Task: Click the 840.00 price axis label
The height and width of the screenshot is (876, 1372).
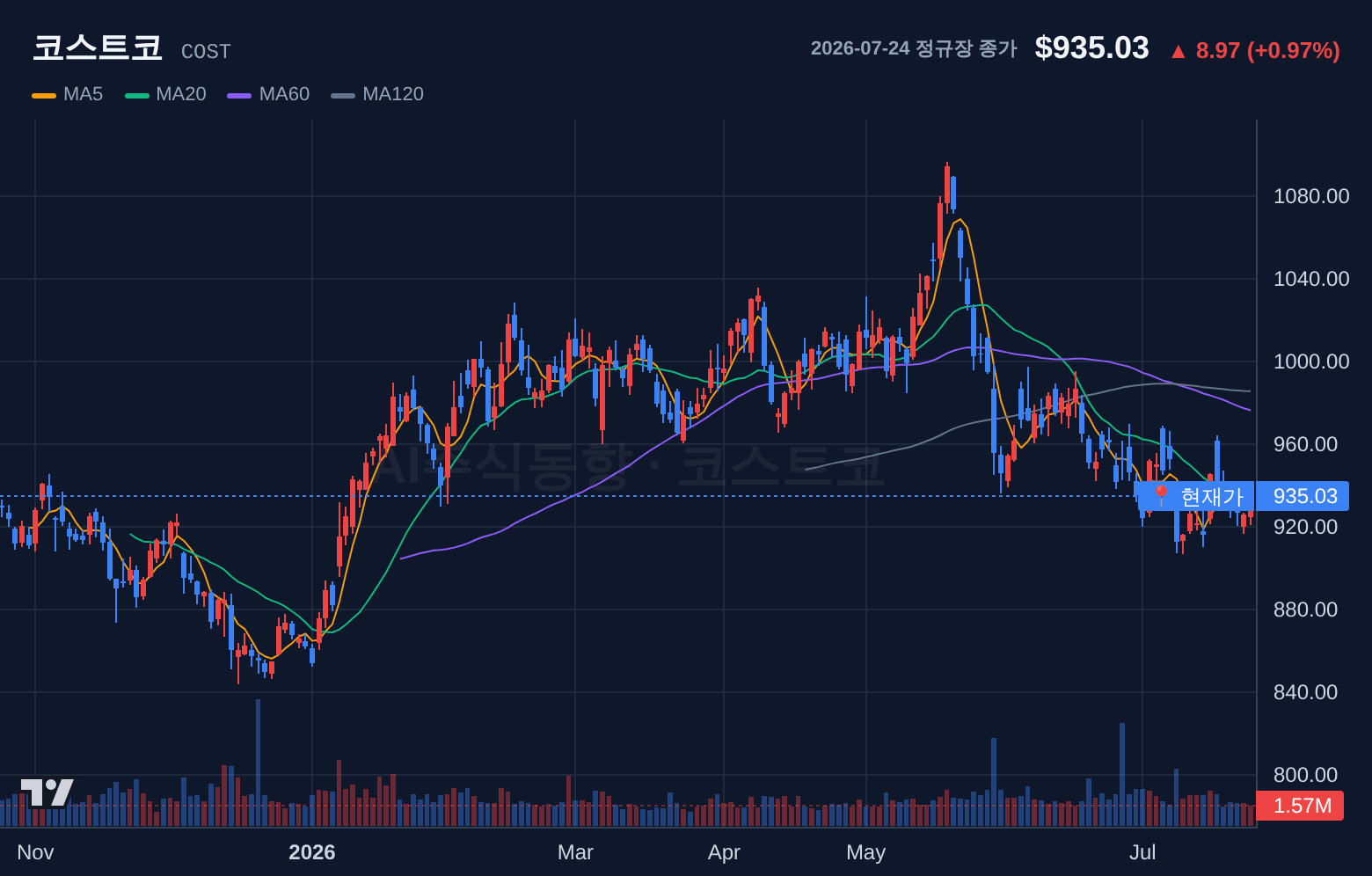Action: (1305, 692)
